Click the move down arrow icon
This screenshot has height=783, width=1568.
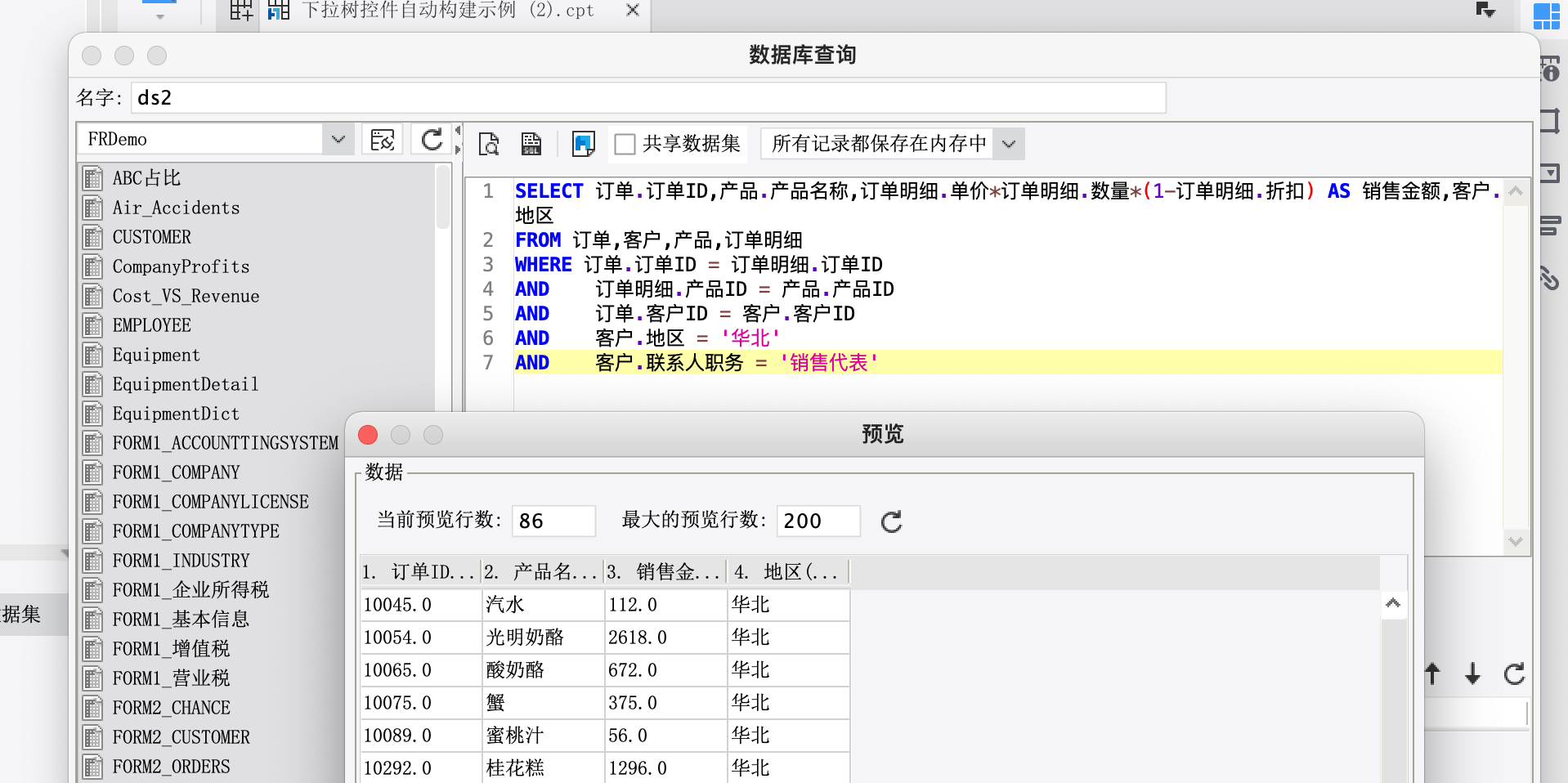point(1473,673)
